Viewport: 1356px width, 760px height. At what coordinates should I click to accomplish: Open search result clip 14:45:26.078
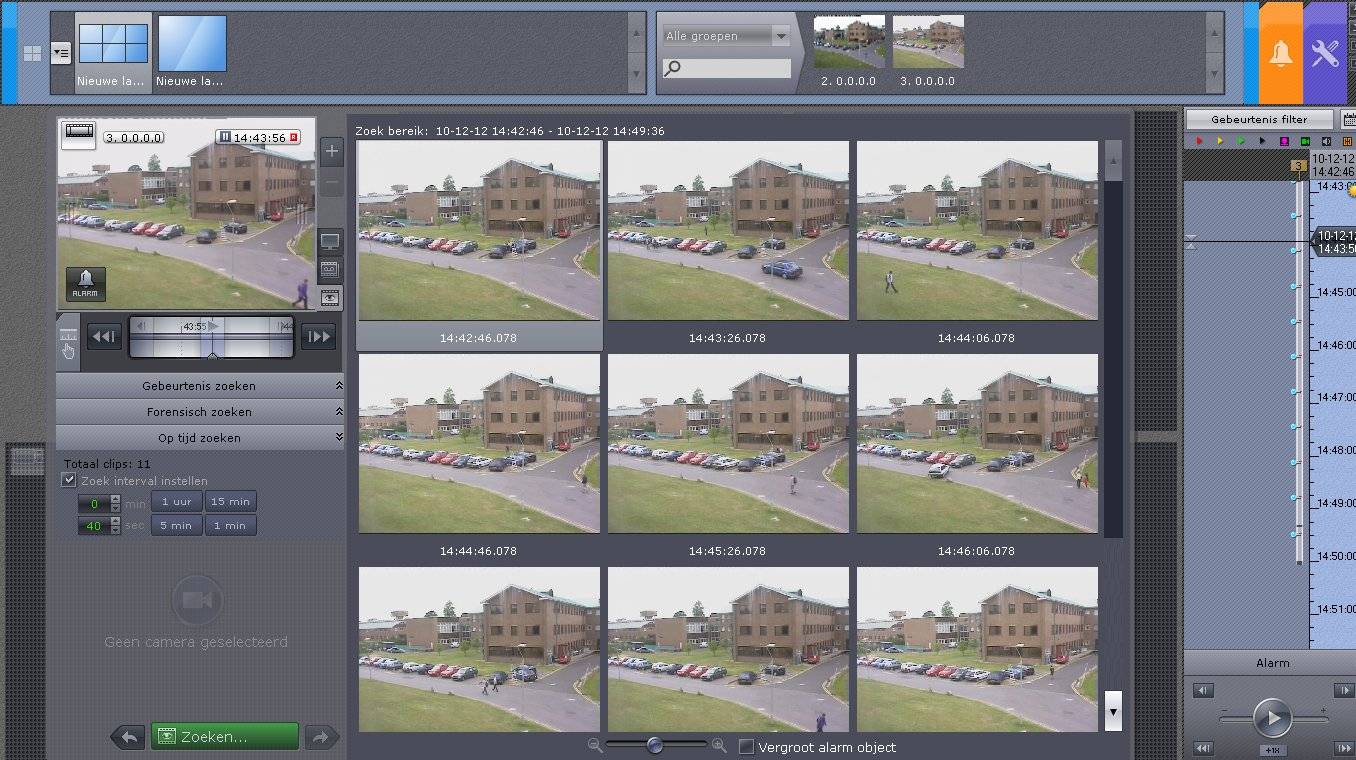pos(728,443)
